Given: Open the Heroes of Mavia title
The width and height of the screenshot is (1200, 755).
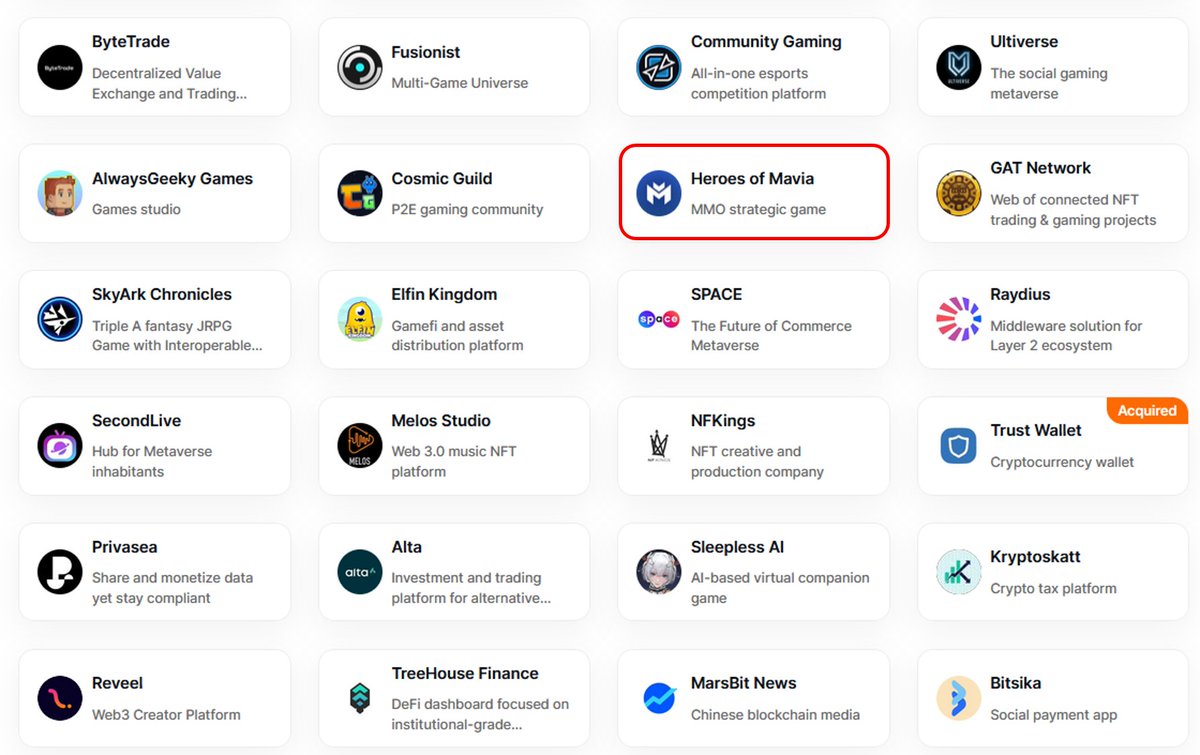Looking at the screenshot, I should pyautogui.click(x=752, y=178).
